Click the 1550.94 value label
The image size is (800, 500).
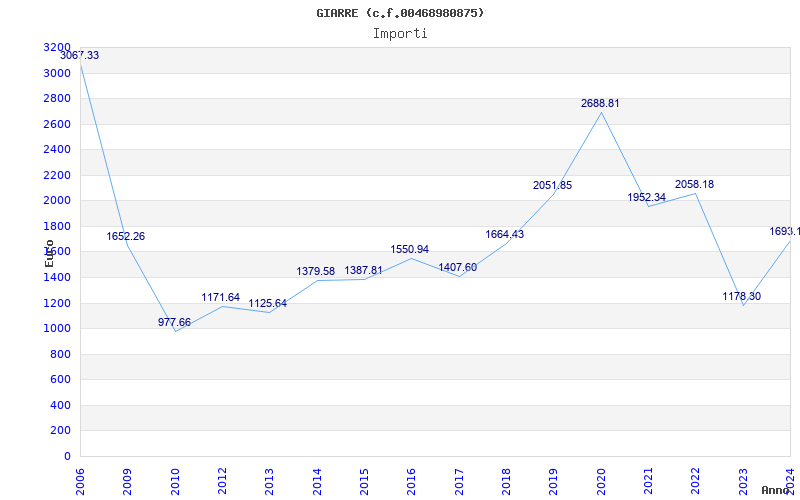[410, 249]
